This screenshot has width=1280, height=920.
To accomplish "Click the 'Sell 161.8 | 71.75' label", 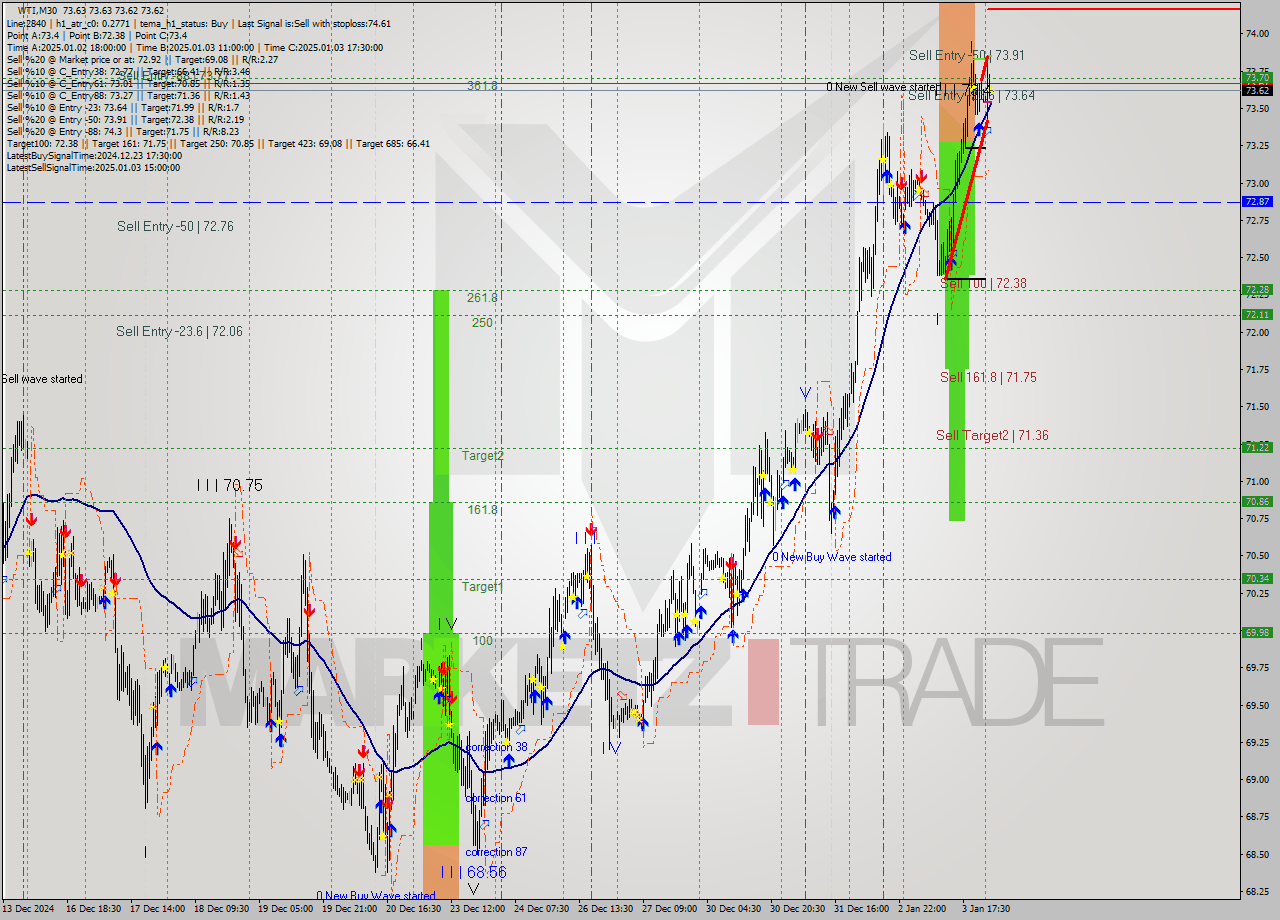I will [988, 378].
